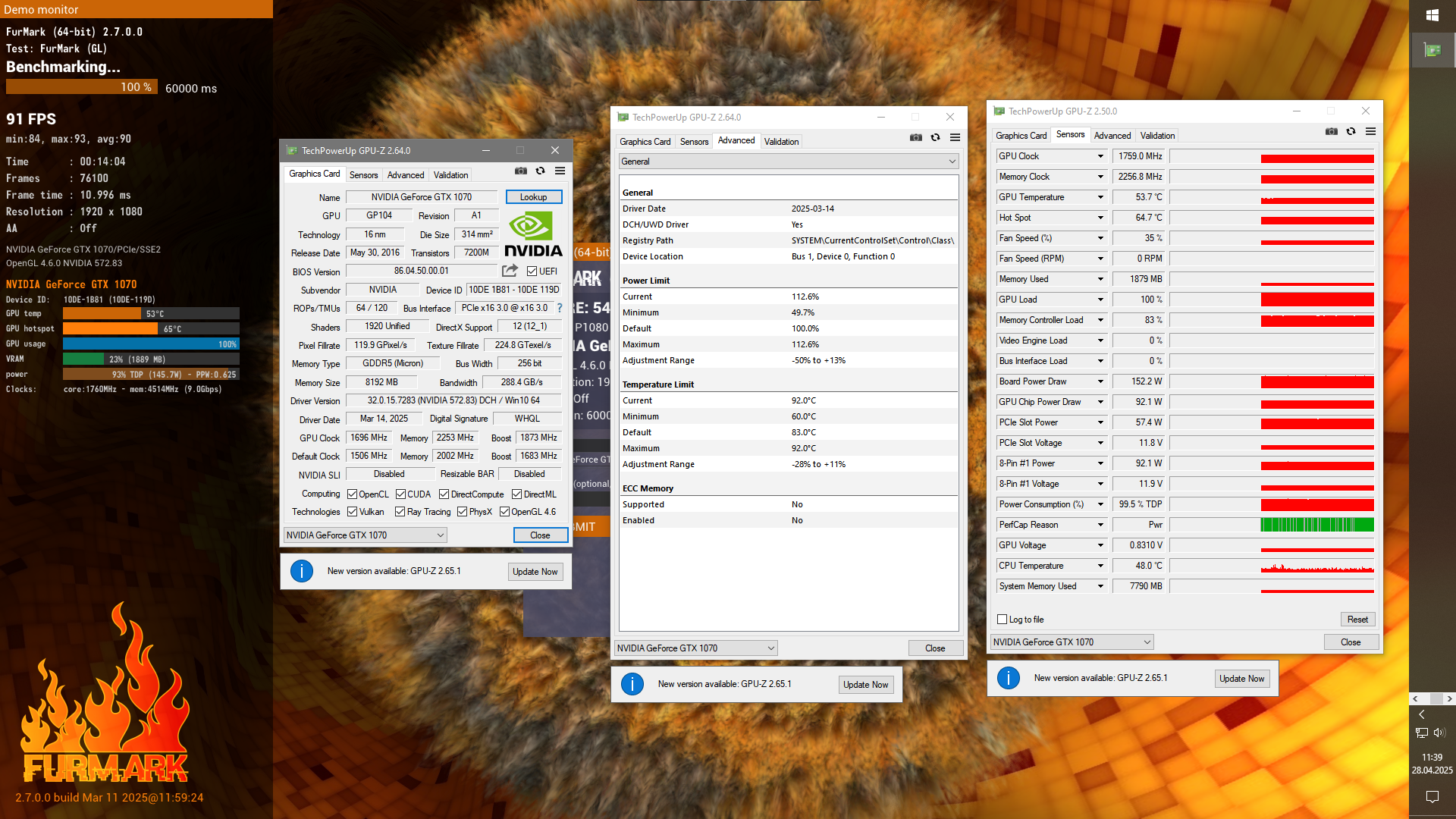The width and height of the screenshot is (1456, 819).
Task: Open Windows Start button in sidebar
Action: 1432,15
